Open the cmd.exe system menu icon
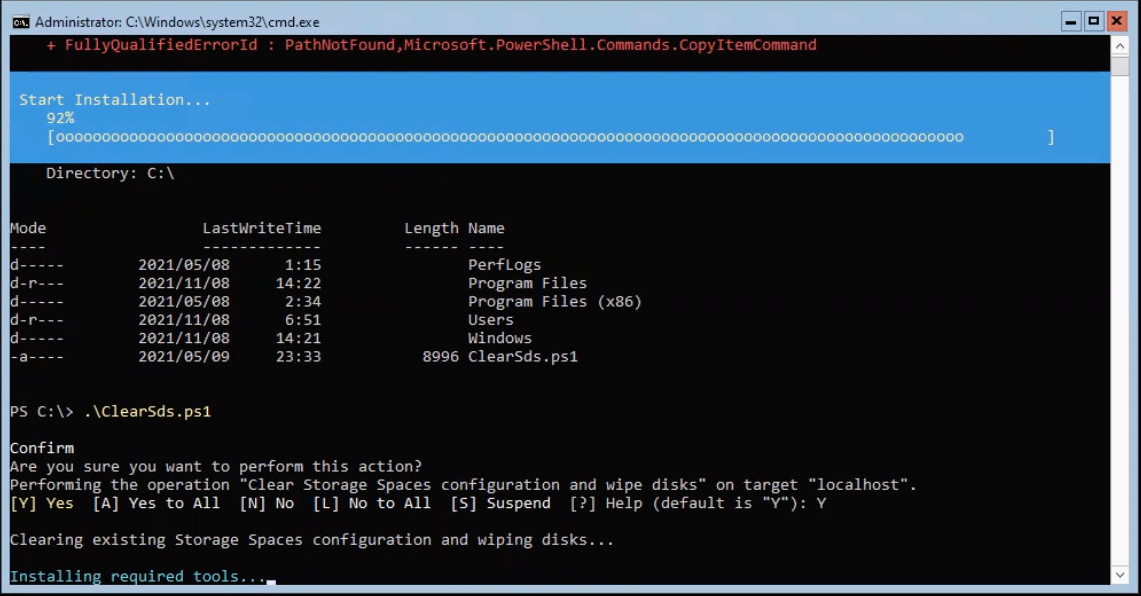1141x596 pixels. 20,22
